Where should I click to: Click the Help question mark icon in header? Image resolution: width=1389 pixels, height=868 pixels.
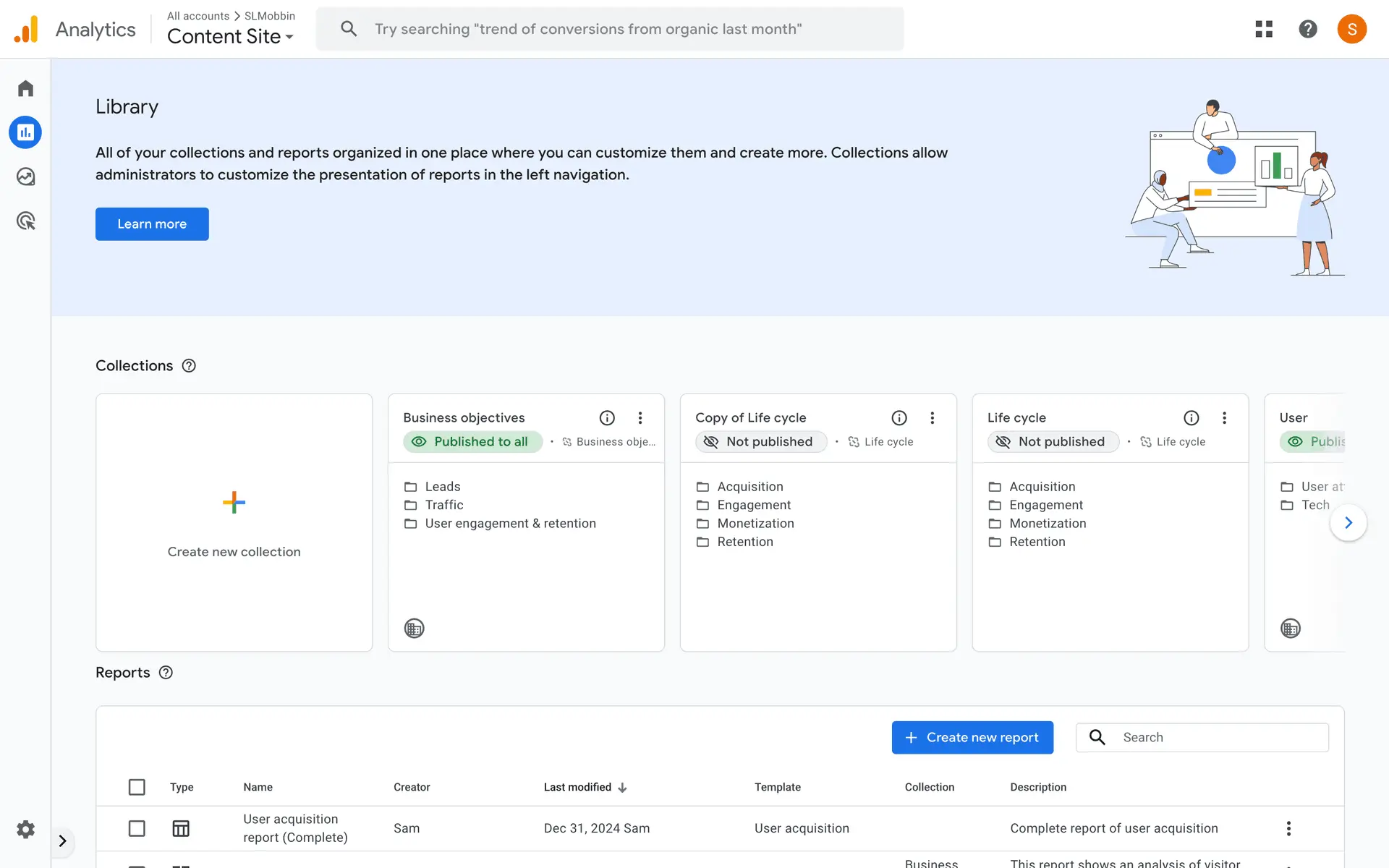coord(1307,29)
